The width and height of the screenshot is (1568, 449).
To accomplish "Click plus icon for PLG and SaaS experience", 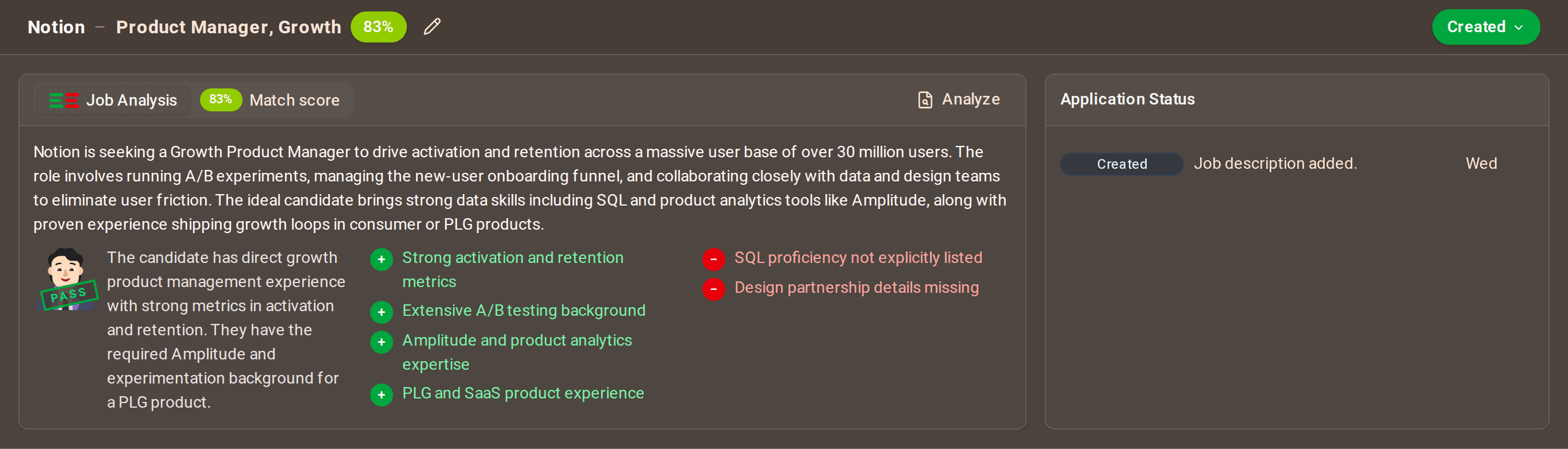I will 381,395.
